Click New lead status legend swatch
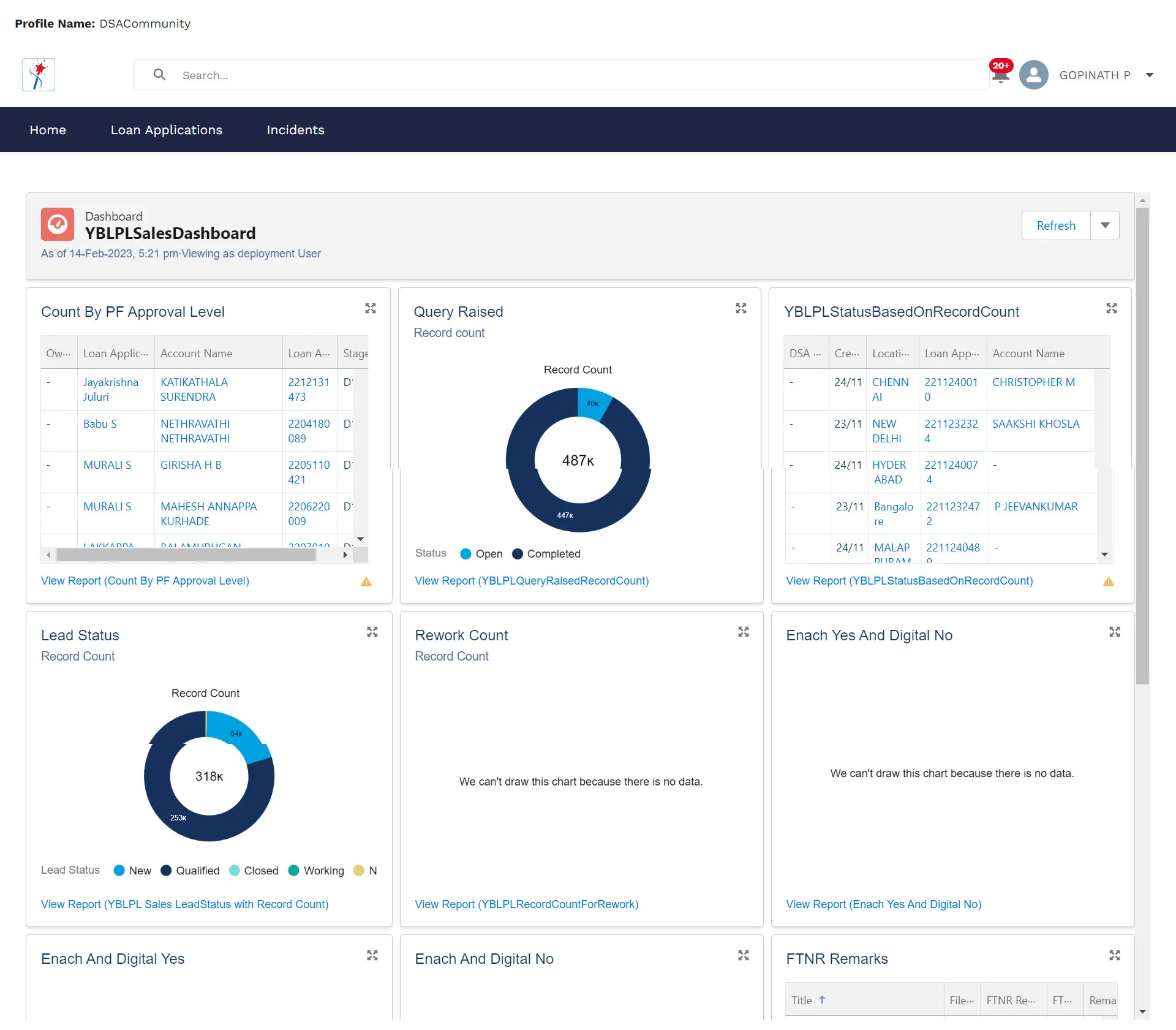Viewport: 1176px width, 1030px height. 119,871
